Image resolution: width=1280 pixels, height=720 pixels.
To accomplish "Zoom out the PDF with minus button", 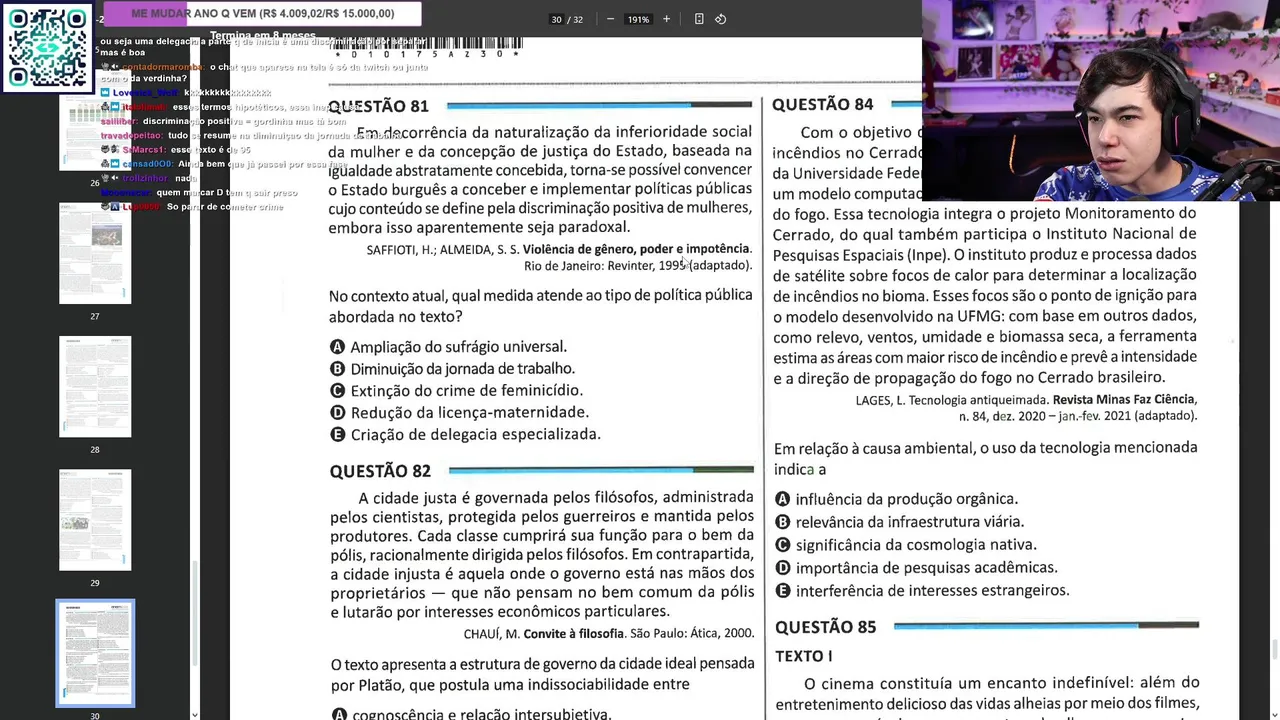I will [x=610, y=19].
